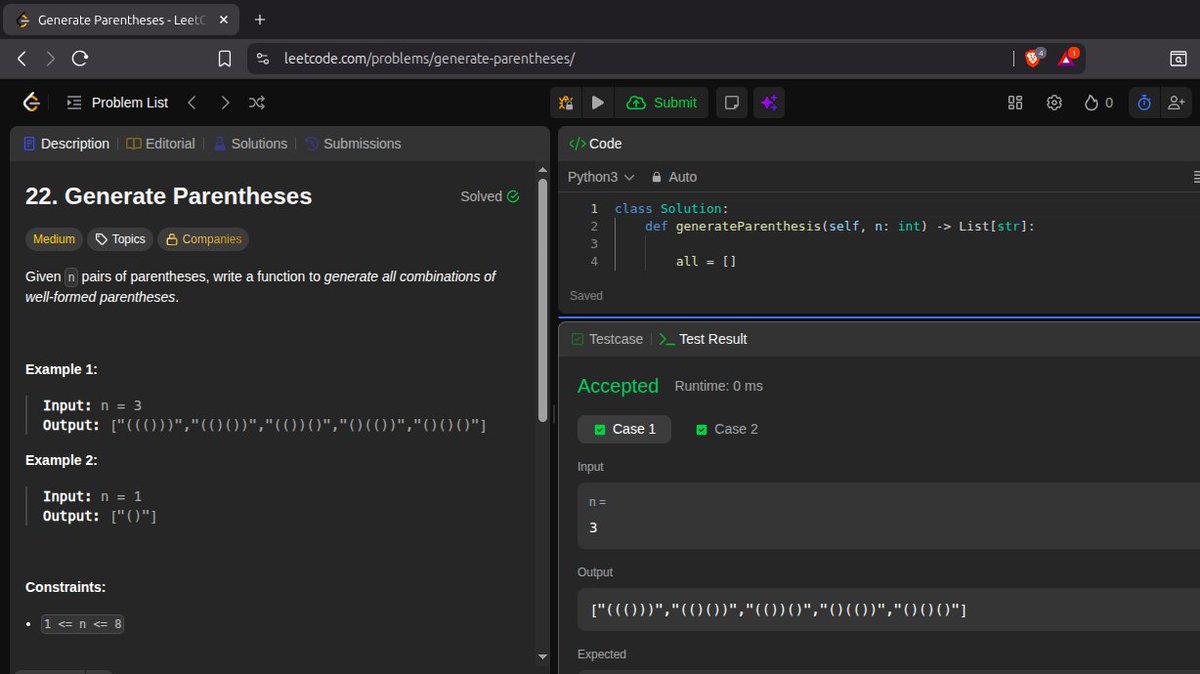Click the streak flame counter
The height and width of the screenshot is (674, 1200).
[x=1099, y=102]
